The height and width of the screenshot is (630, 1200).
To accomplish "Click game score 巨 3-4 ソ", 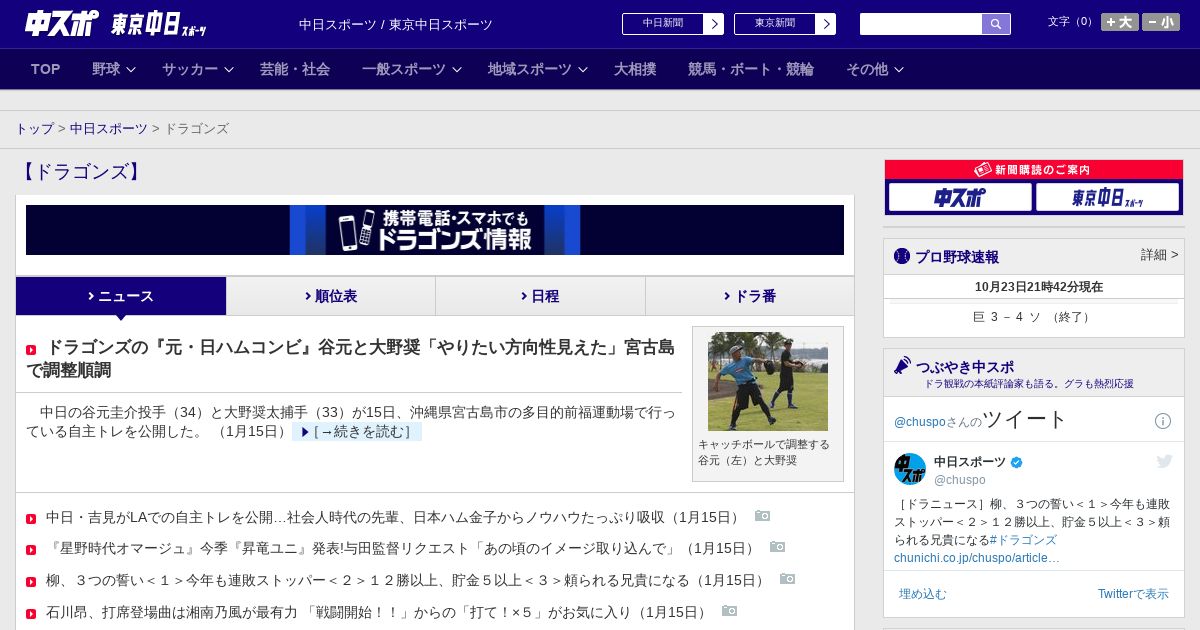I will point(1033,317).
